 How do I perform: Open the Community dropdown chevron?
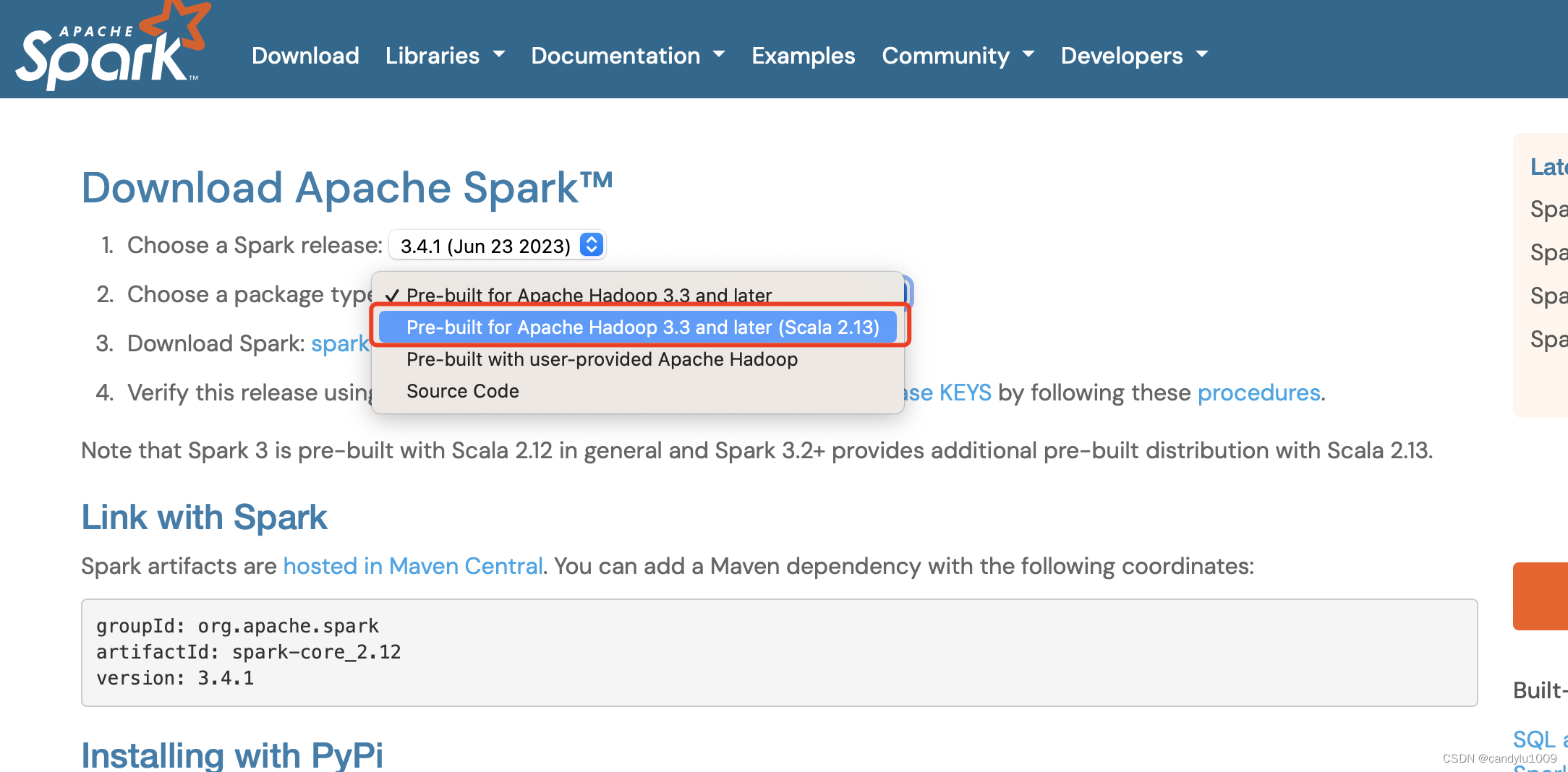1030,55
